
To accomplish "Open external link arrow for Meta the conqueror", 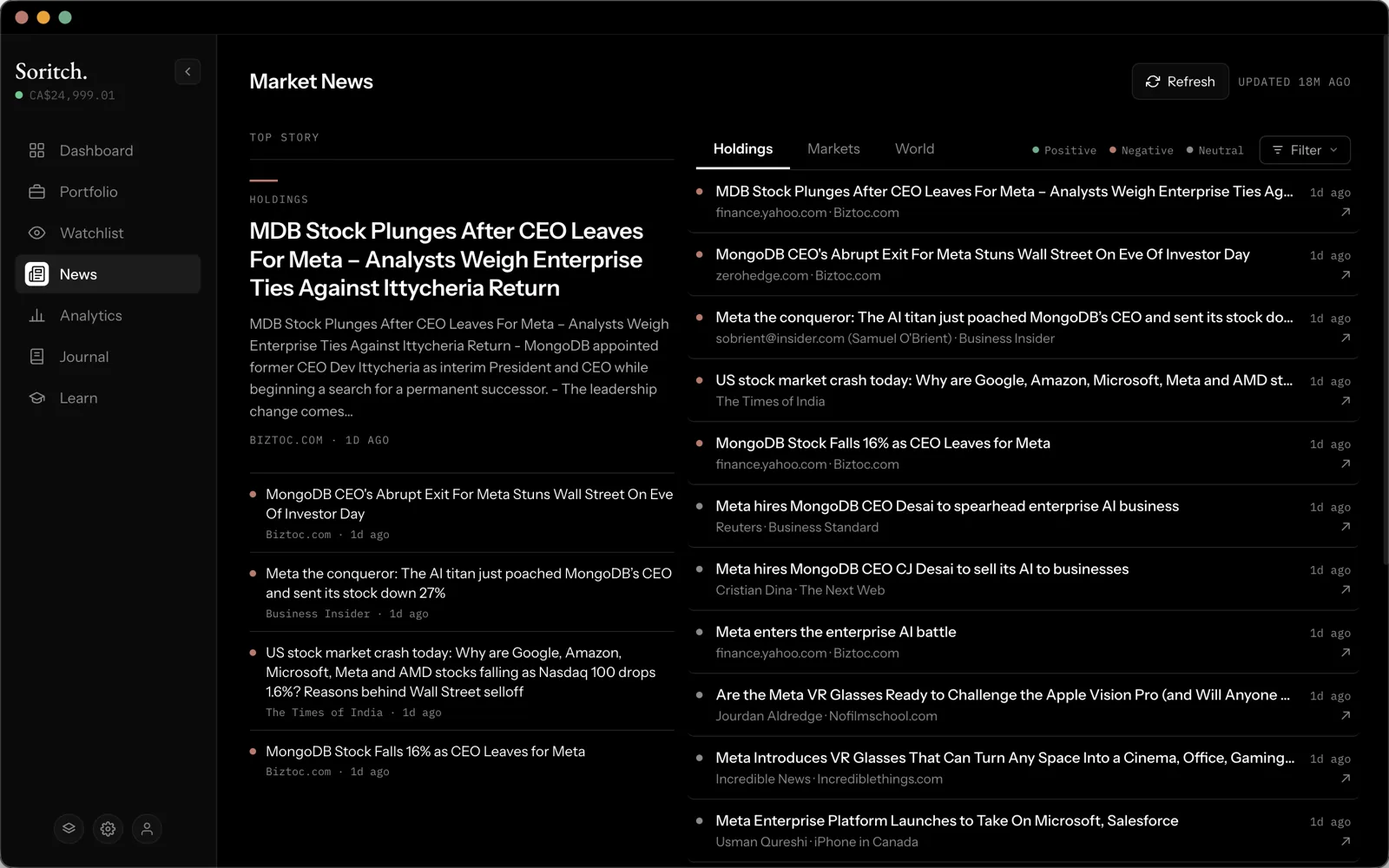I will pos(1346,338).
